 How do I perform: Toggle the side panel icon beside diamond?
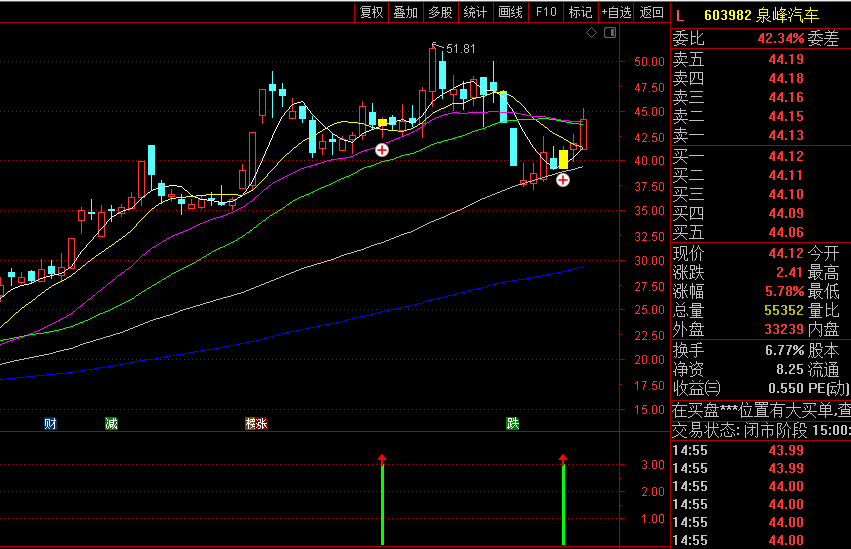point(609,33)
